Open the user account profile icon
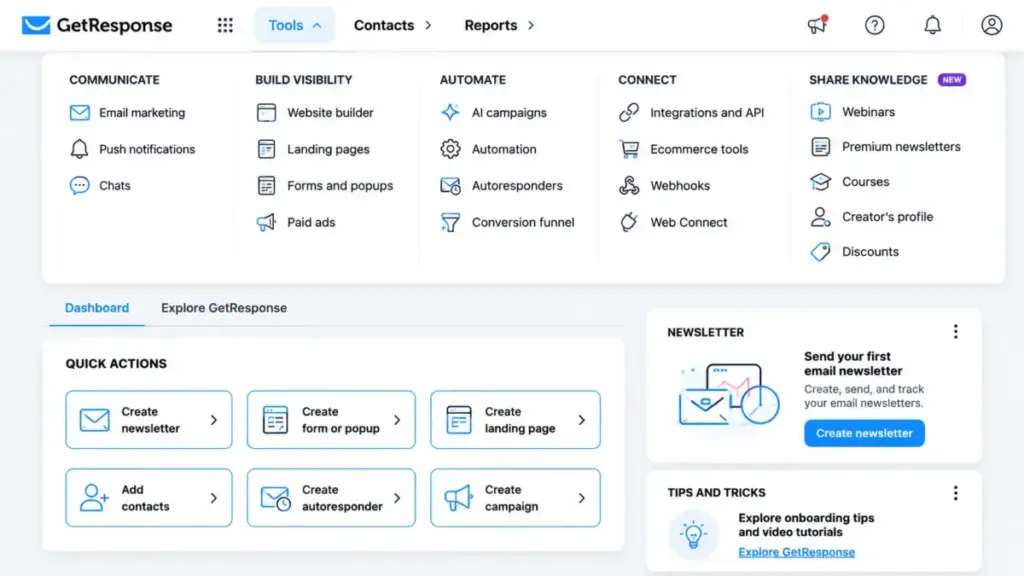Screen dimensions: 1024x576 coord(991,25)
